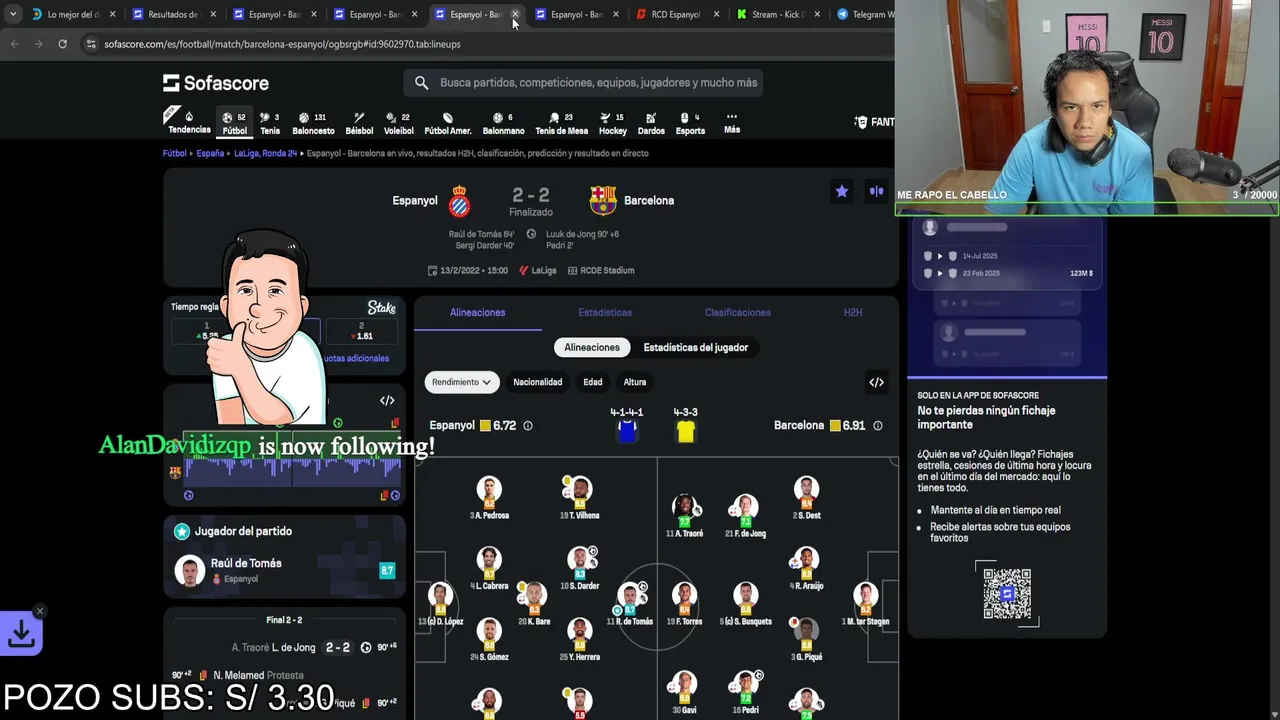
Task: Open the Béisbol sport icon
Action: pos(359,122)
